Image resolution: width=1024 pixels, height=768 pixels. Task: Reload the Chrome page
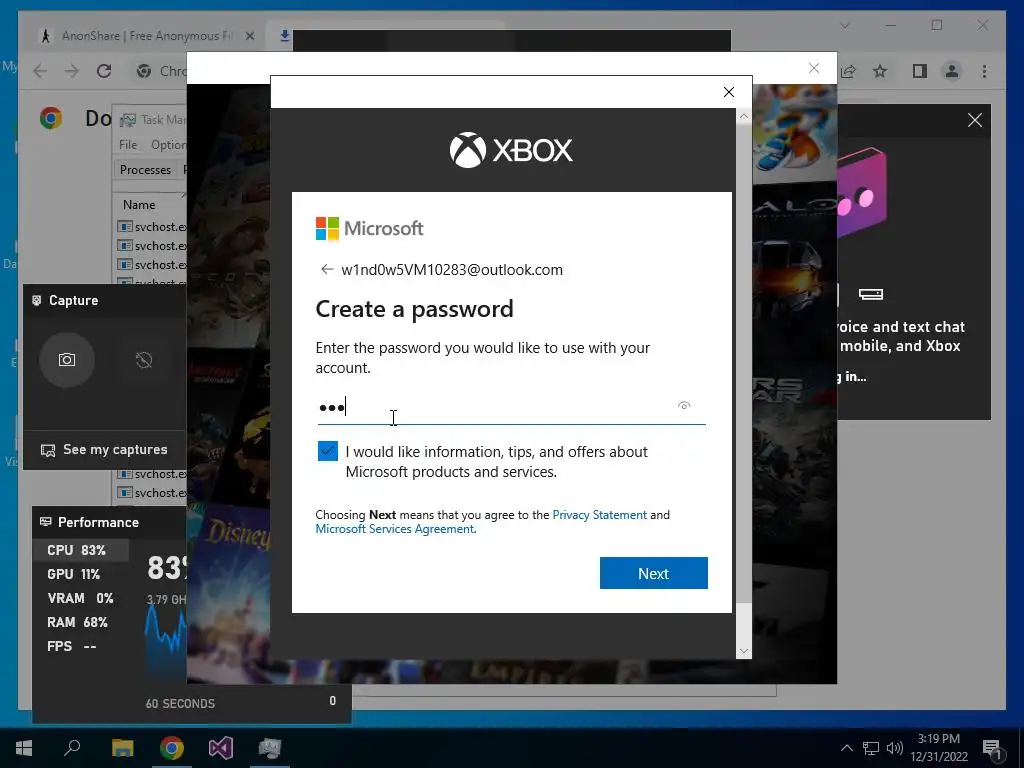coord(104,71)
